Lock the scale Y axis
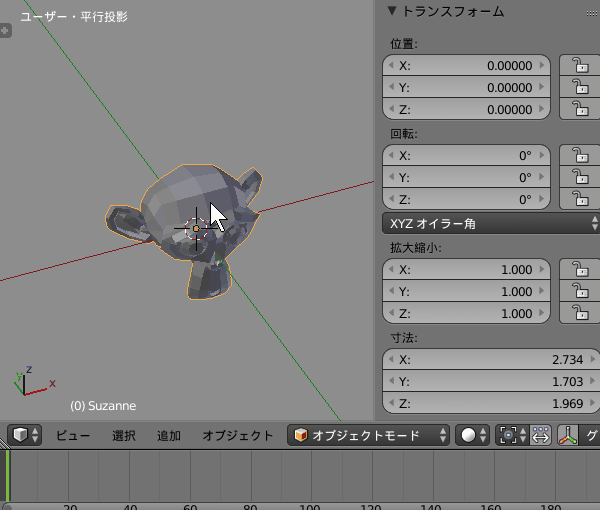 [580, 291]
